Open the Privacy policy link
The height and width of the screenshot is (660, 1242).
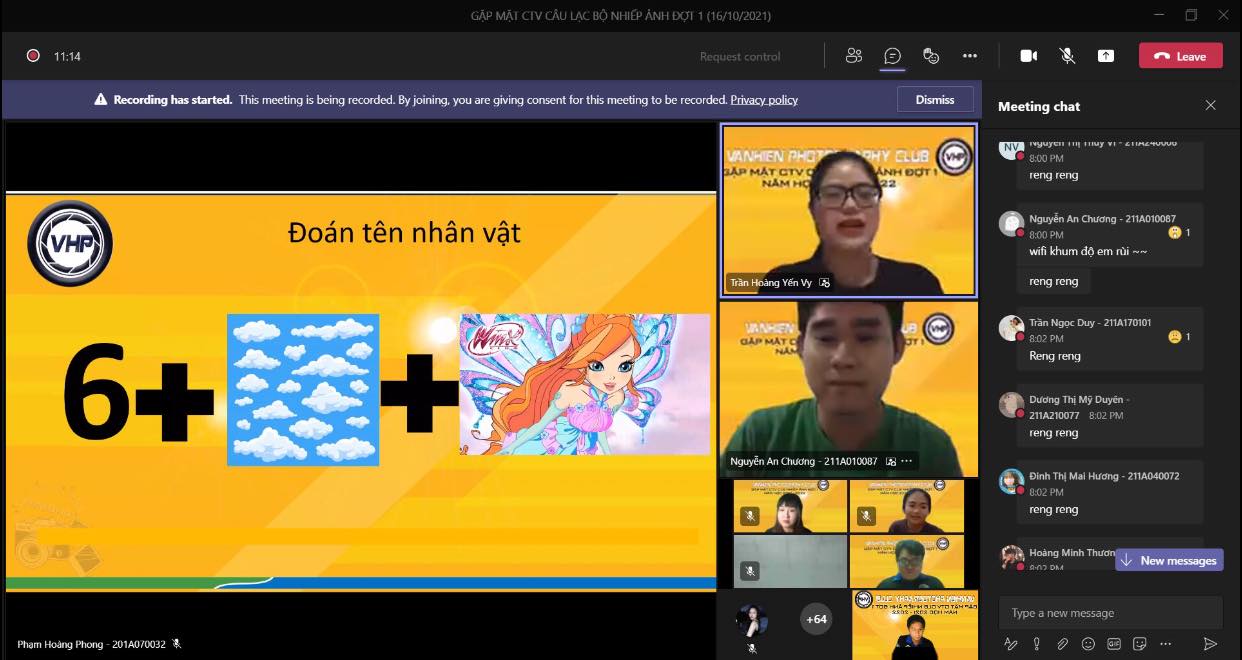(764, 100)
